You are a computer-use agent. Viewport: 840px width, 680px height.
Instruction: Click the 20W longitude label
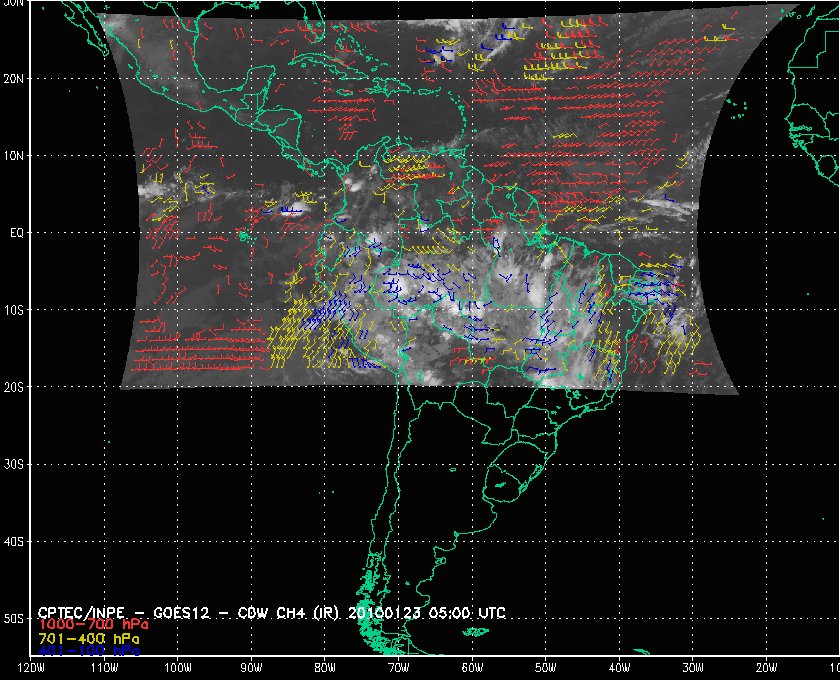(x=766, y=668)
